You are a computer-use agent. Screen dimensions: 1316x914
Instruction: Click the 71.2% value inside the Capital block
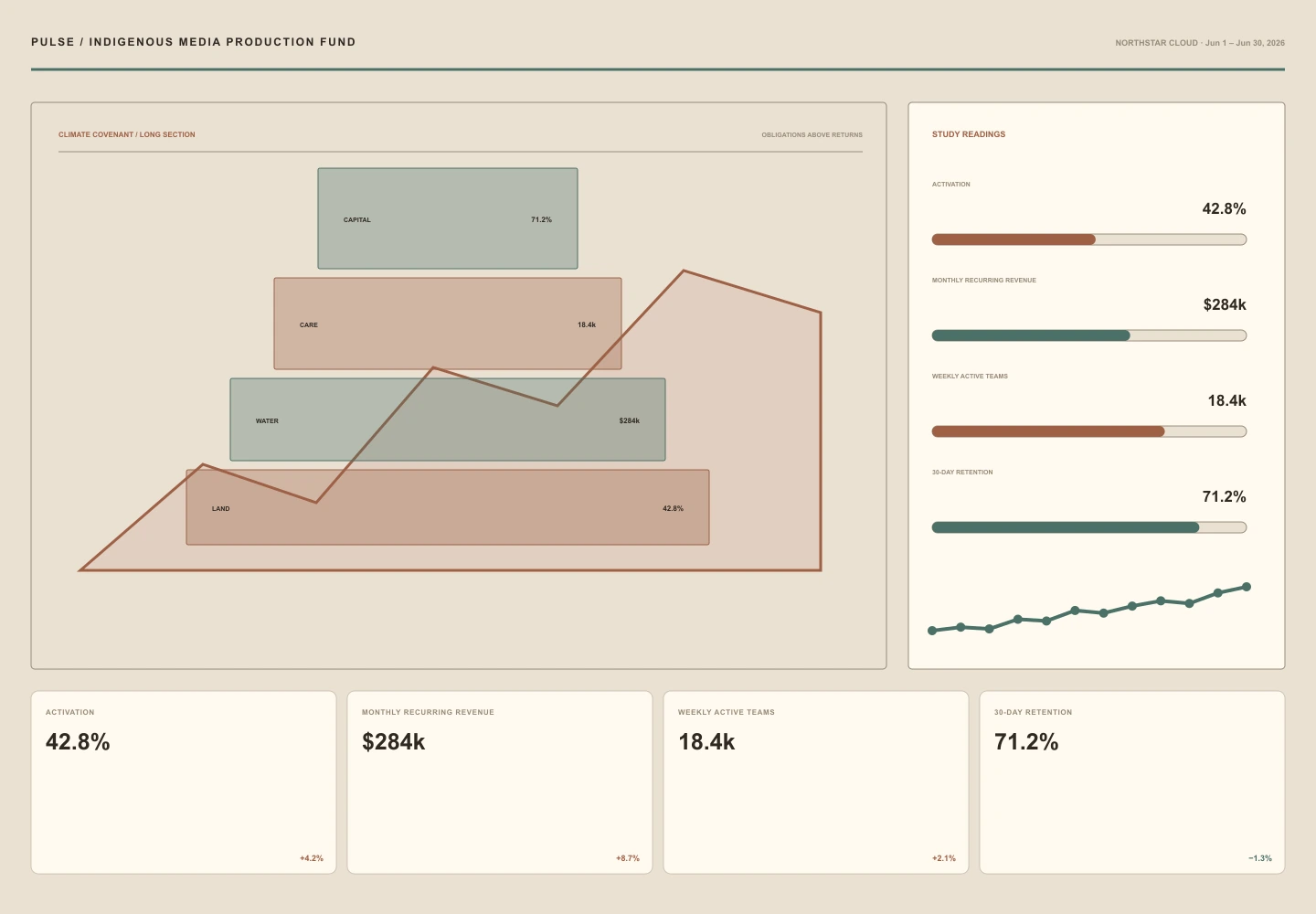click(541, 220)
